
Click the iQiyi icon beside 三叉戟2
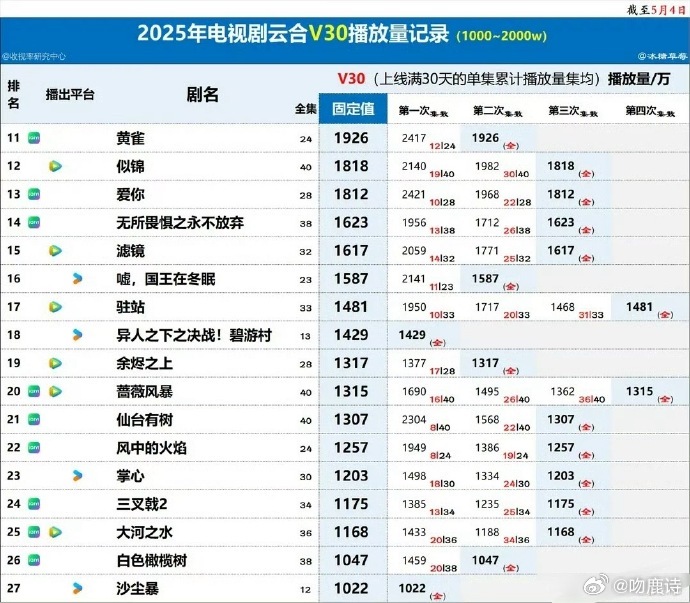[x=34, y=504]
